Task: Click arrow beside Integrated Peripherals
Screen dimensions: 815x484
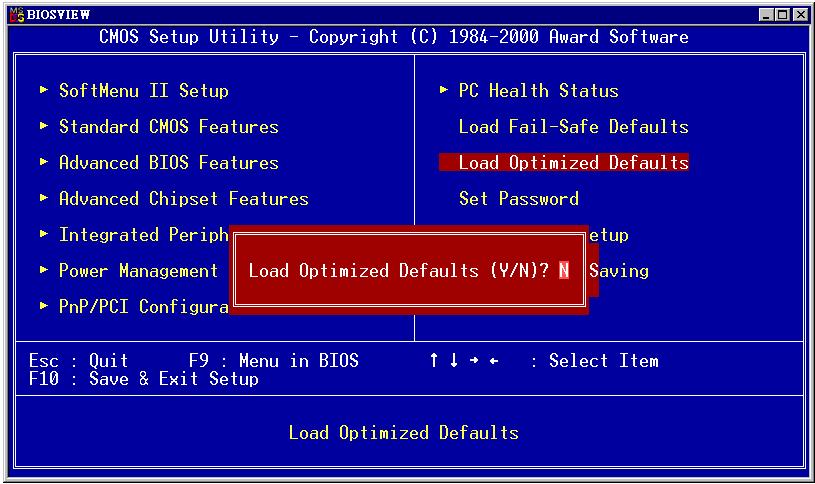Action: click(44, 234)
